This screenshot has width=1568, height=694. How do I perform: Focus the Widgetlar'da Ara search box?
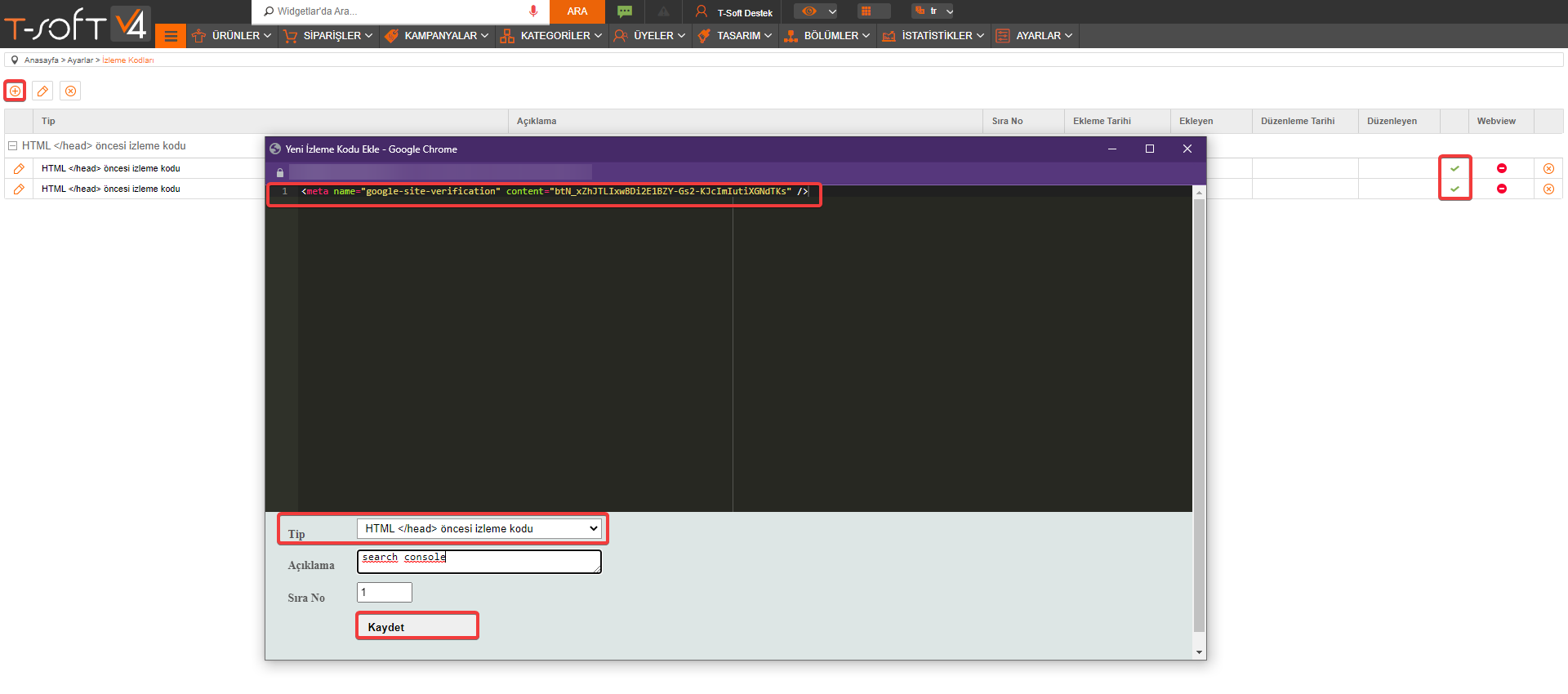pos(400,11)
